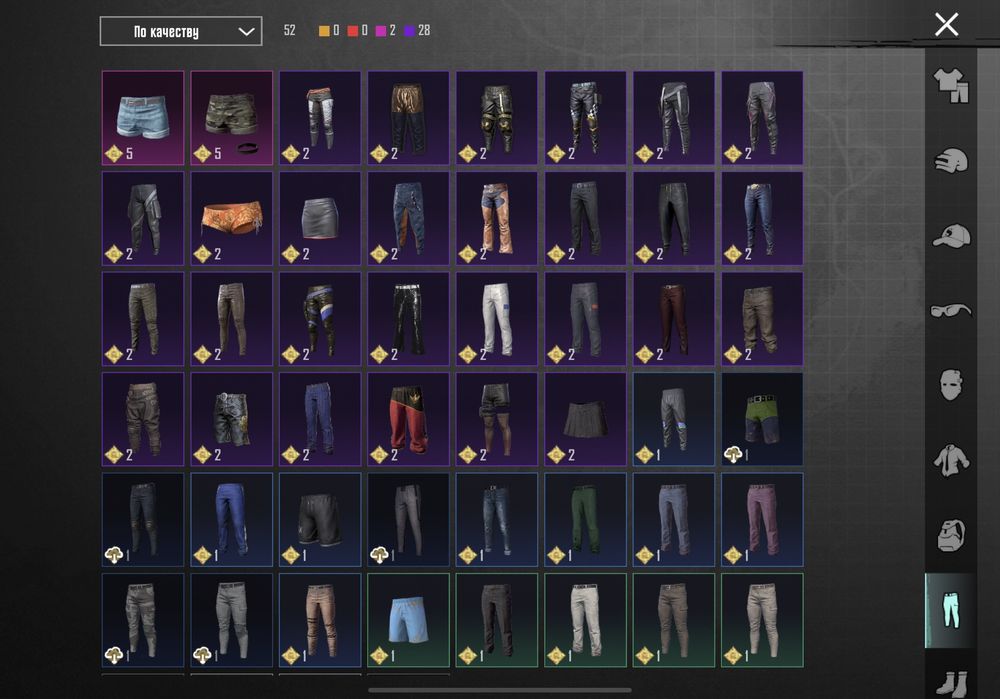Open the face mask category icon

pos(950,385)
